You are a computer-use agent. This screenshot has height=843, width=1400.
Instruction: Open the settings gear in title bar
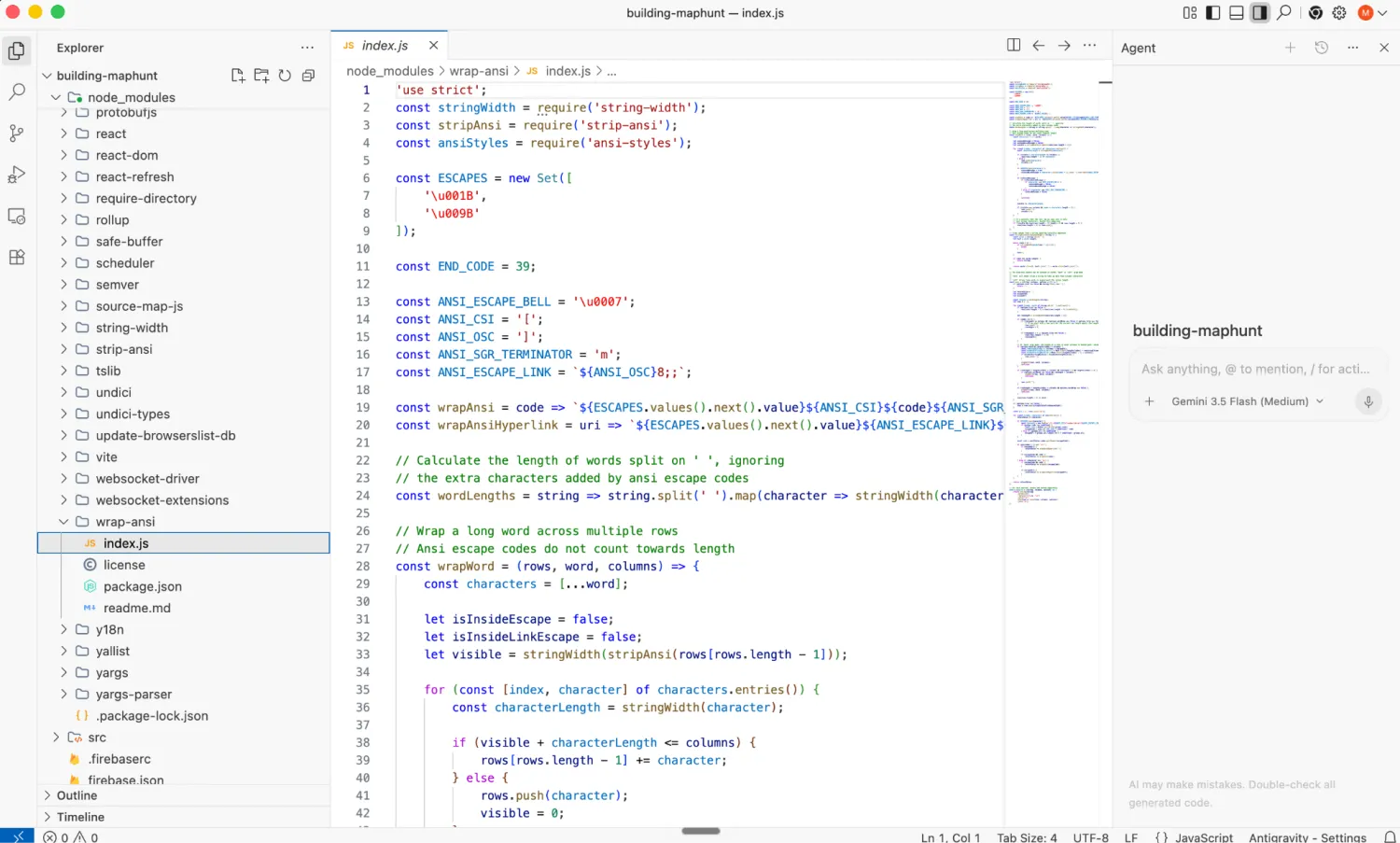1339,12
